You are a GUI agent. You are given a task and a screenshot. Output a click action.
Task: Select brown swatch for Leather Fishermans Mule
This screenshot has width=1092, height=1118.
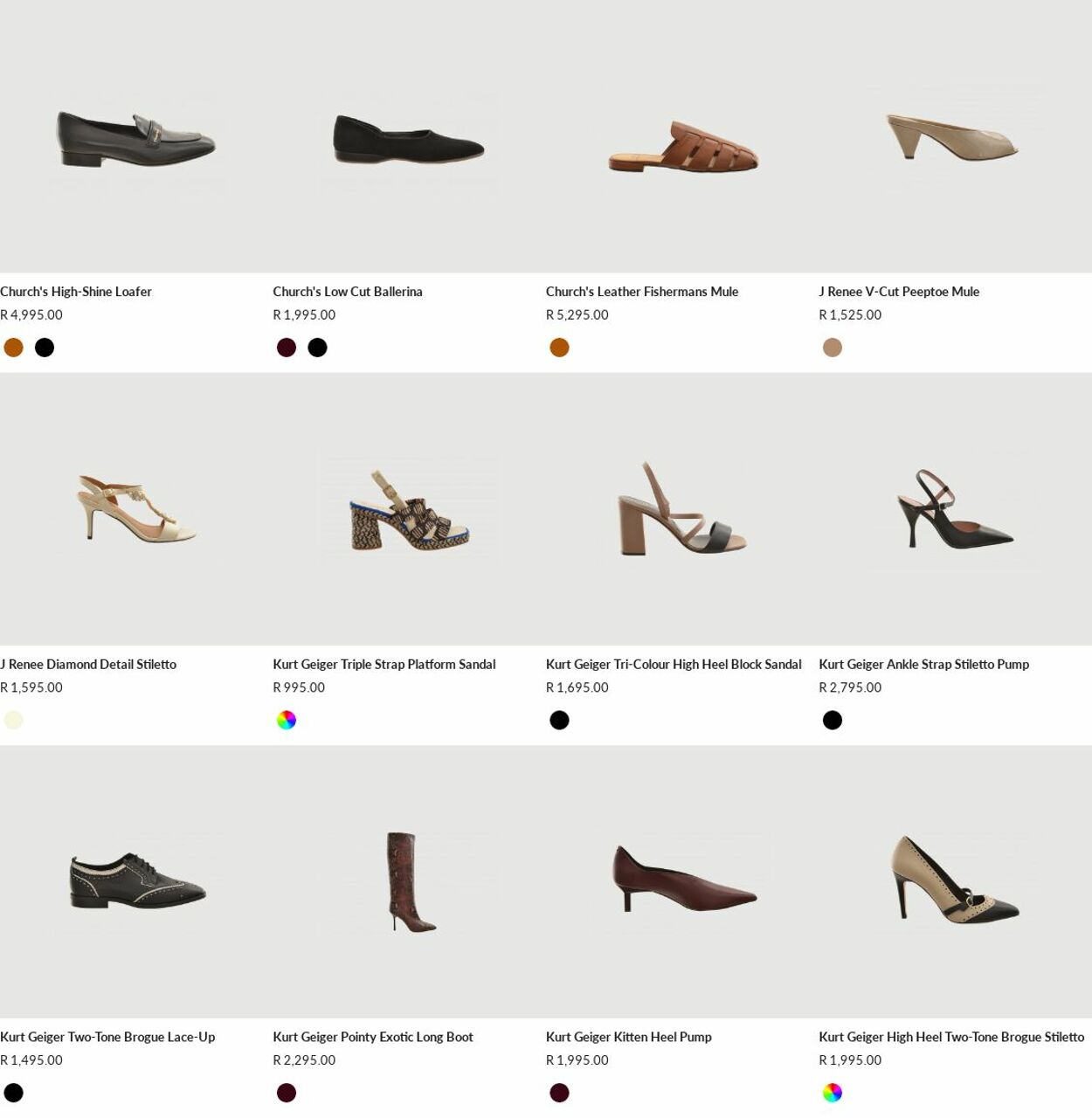560,348
